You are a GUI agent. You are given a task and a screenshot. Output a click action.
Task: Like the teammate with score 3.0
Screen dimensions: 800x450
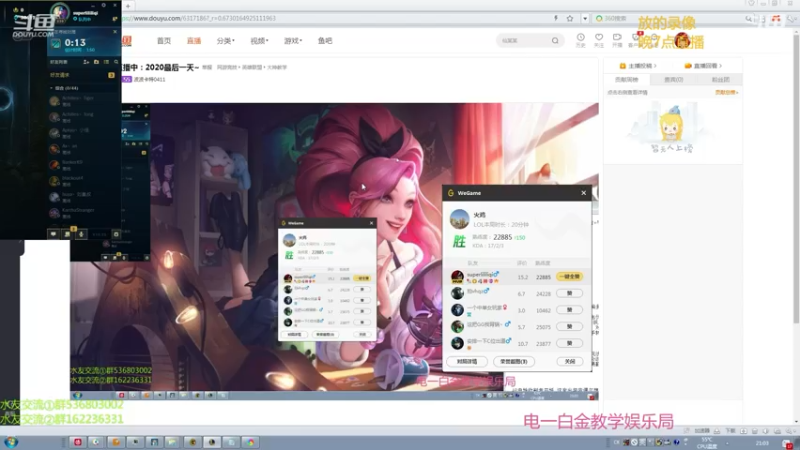point(569,310)
